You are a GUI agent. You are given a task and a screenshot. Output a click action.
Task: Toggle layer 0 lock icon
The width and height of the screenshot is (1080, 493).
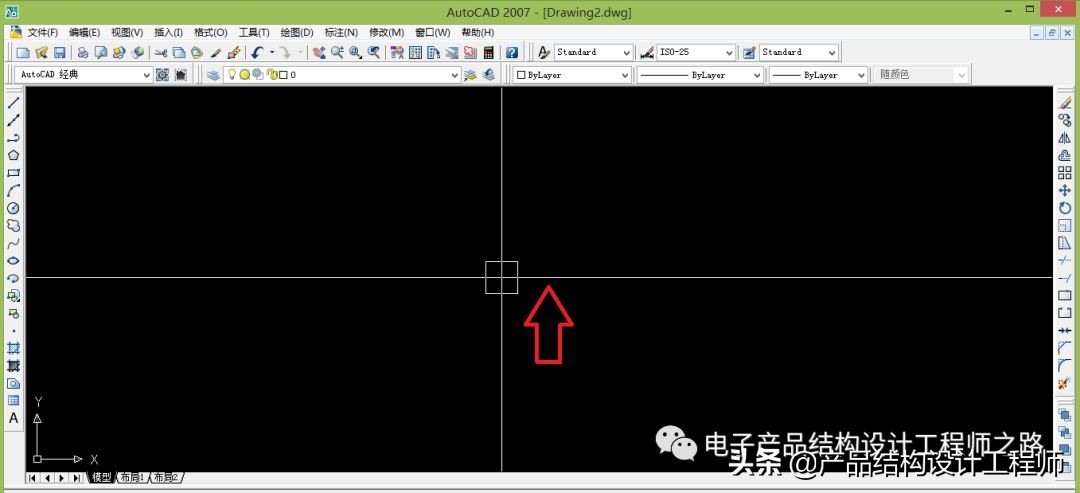click(271, 74)
